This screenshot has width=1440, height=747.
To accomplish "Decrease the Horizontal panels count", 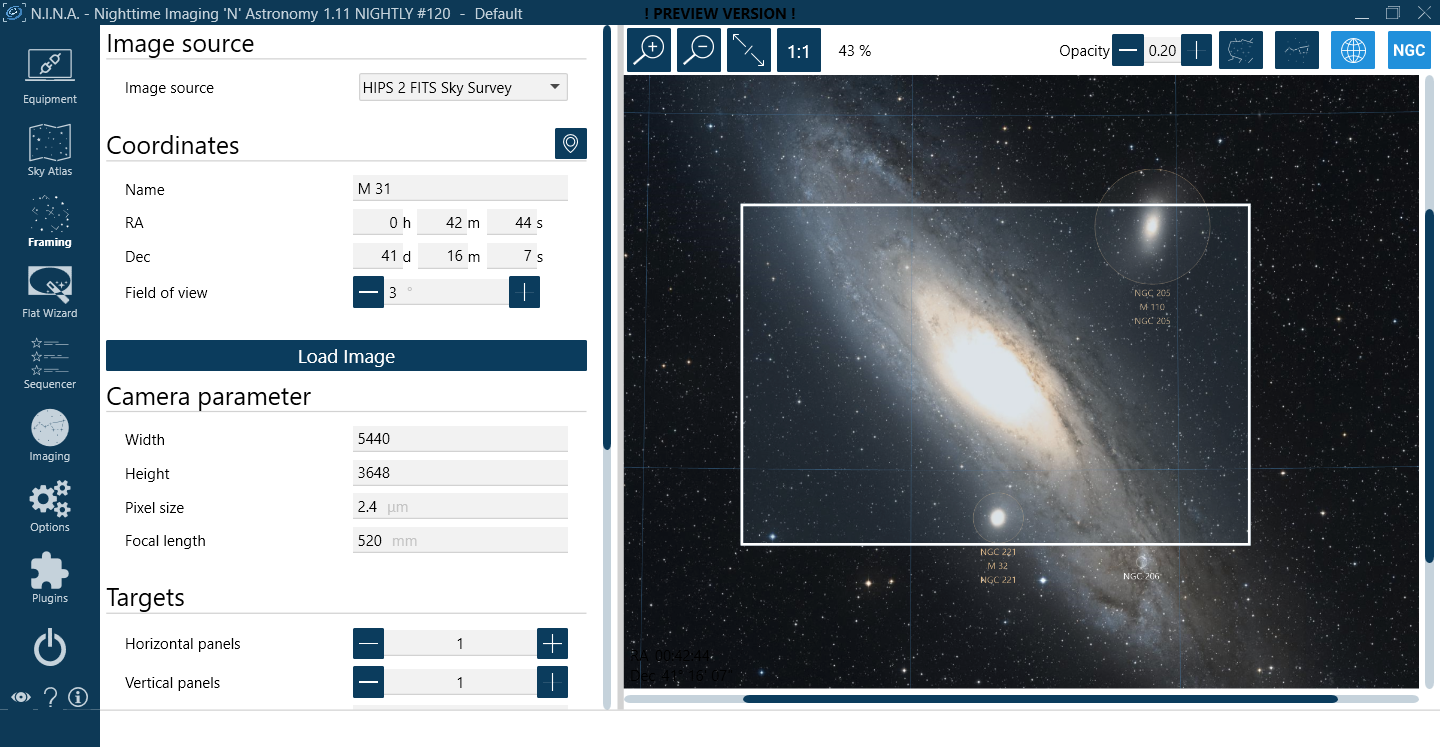I will pos(368,643).
